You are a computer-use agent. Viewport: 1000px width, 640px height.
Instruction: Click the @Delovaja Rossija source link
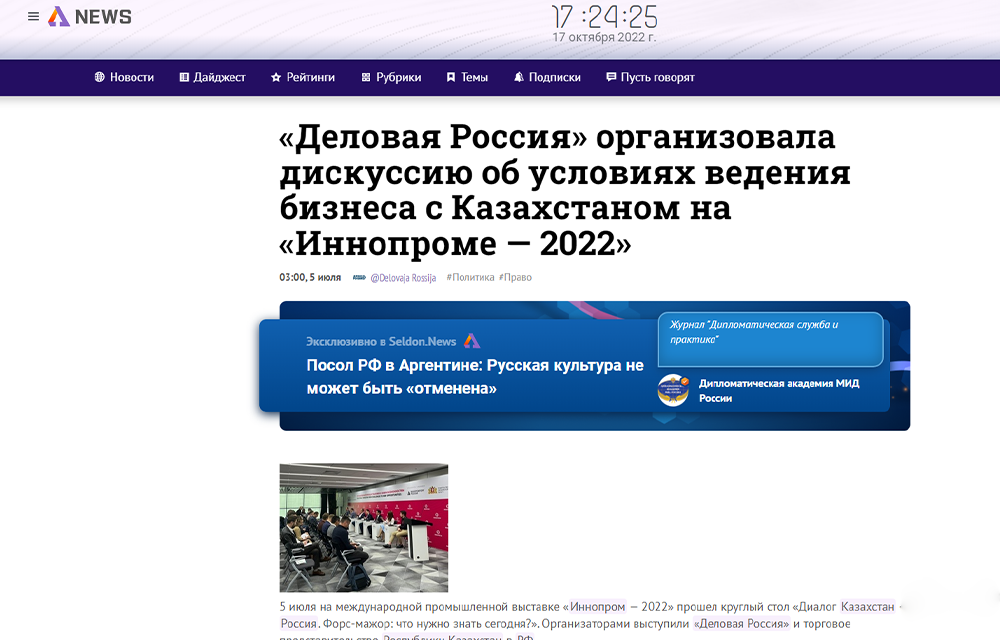click(x=402, y=278)
